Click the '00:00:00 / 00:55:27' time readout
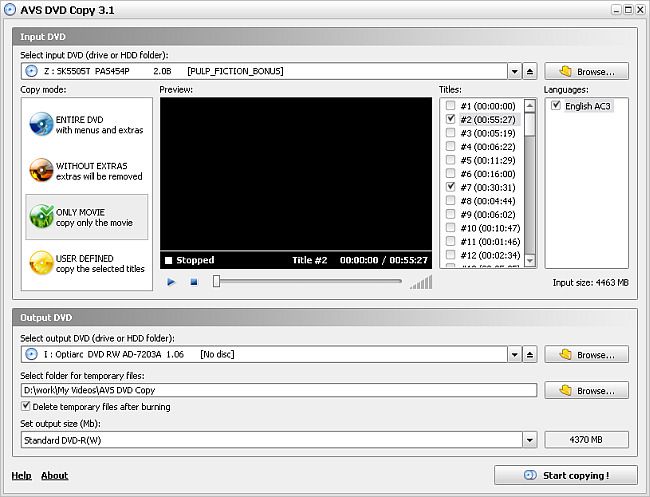Screen dimensions: 650x497 coord(383,260)
